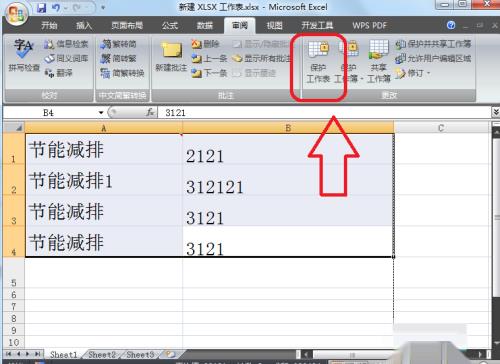Click the 翻译 translate tool
The image size is (500, 364).
59,73
